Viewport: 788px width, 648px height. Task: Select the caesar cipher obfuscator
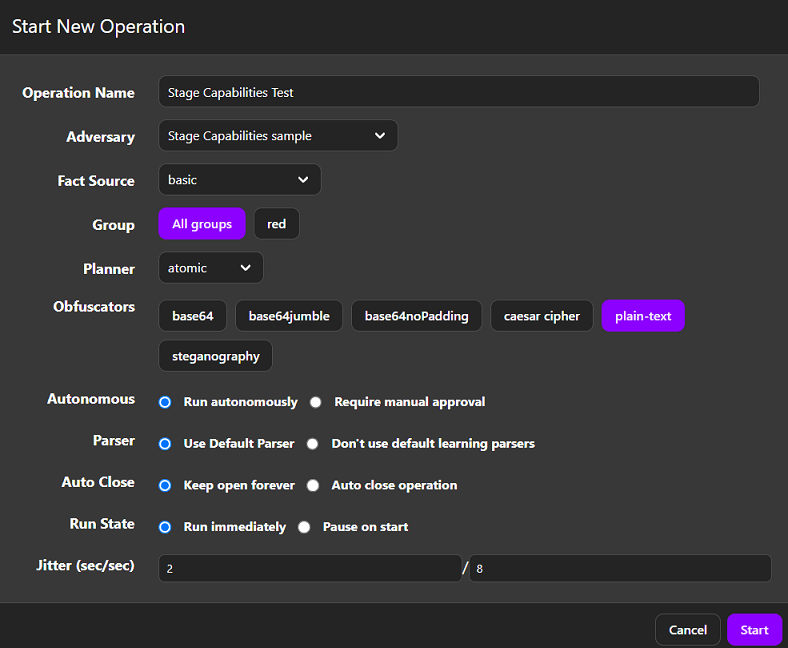pos(541,316)
